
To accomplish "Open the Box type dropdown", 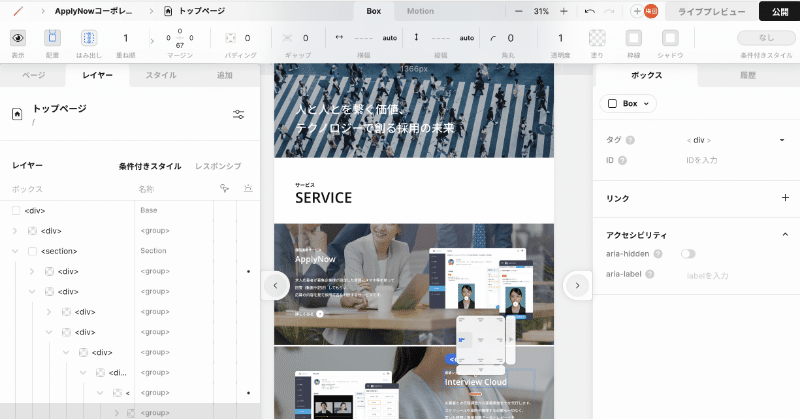I will pyautogui.click(x=628, y=104).
